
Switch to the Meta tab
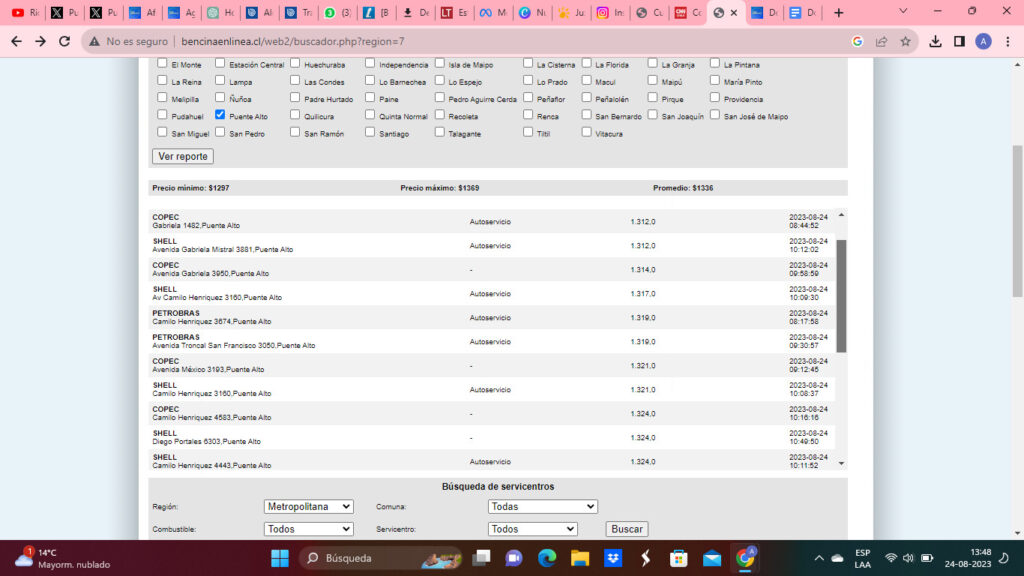point(493,12)
